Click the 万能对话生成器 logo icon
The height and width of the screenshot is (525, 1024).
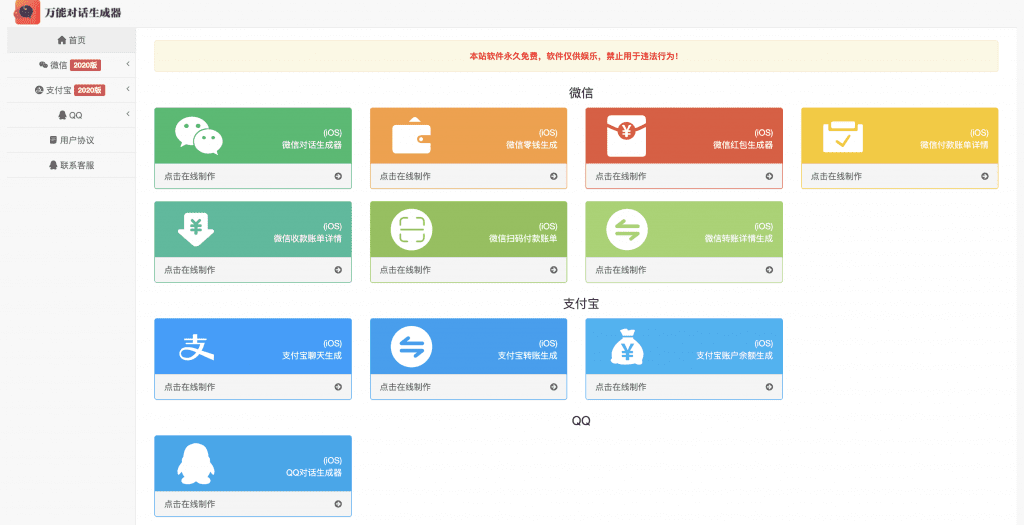pos(27,12)
